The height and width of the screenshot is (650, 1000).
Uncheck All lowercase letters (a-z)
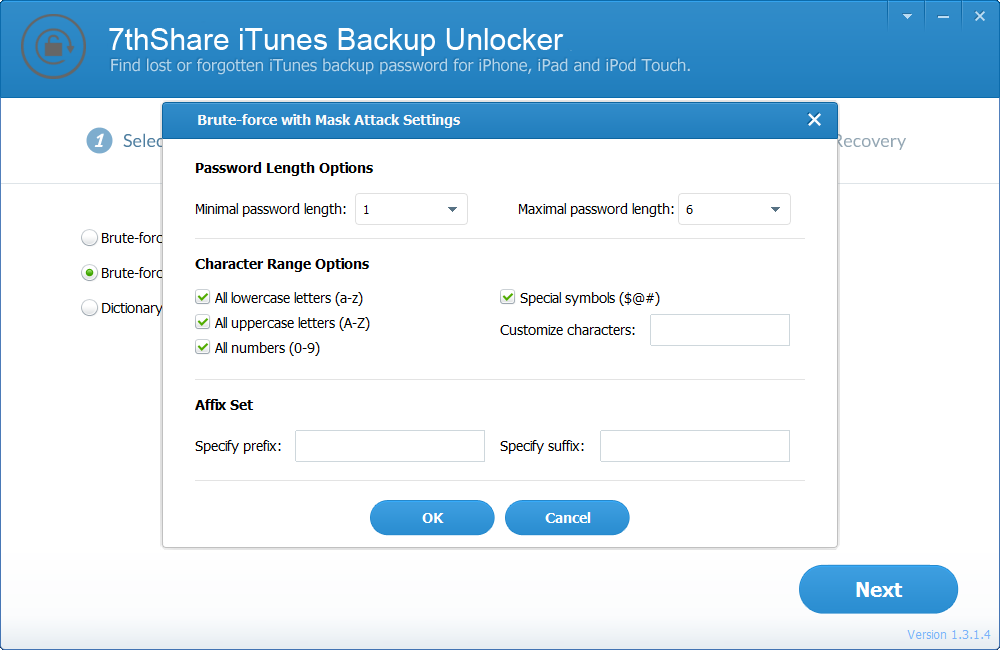point(203,297)
